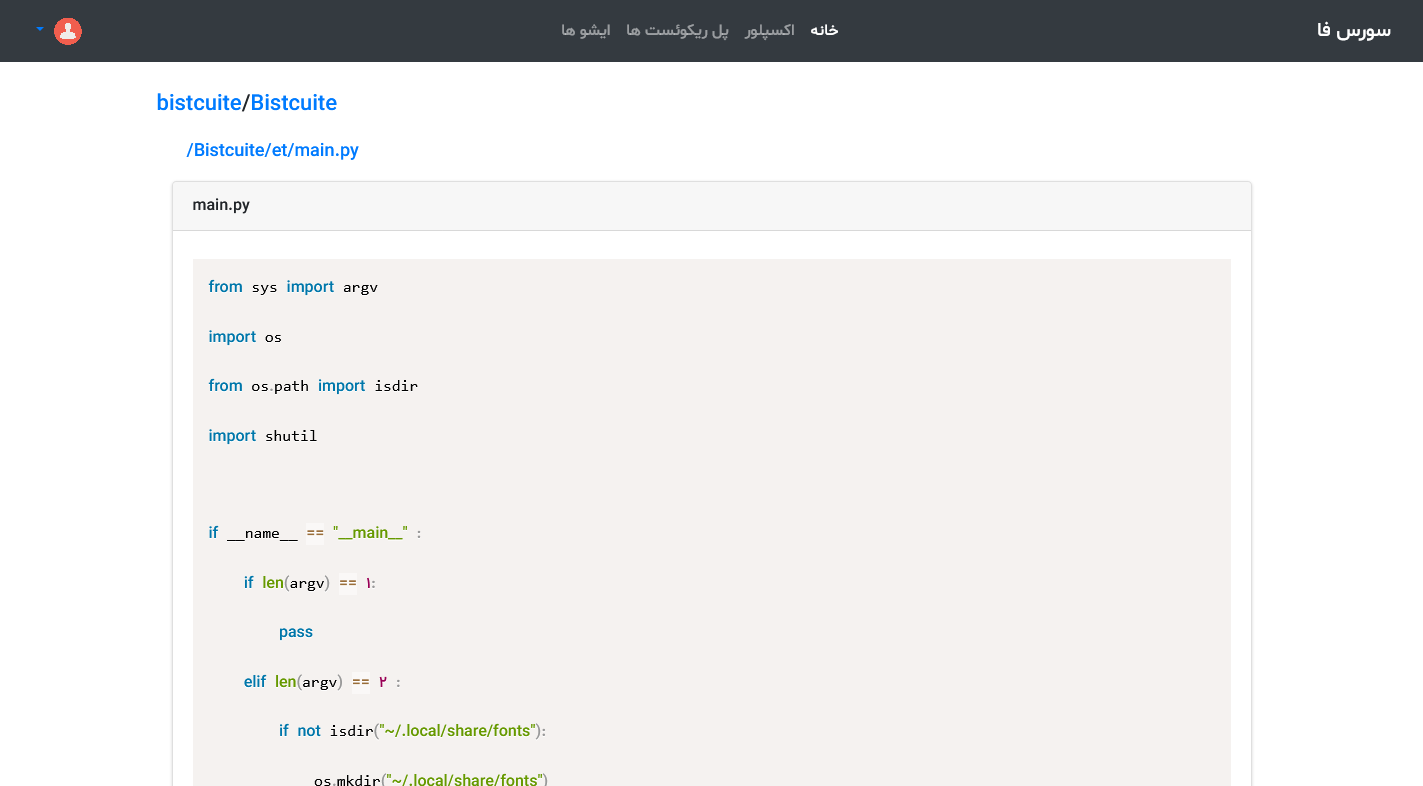Click the main.py file header
This screenshot has height=786, width=1423.
click(712, 206)
